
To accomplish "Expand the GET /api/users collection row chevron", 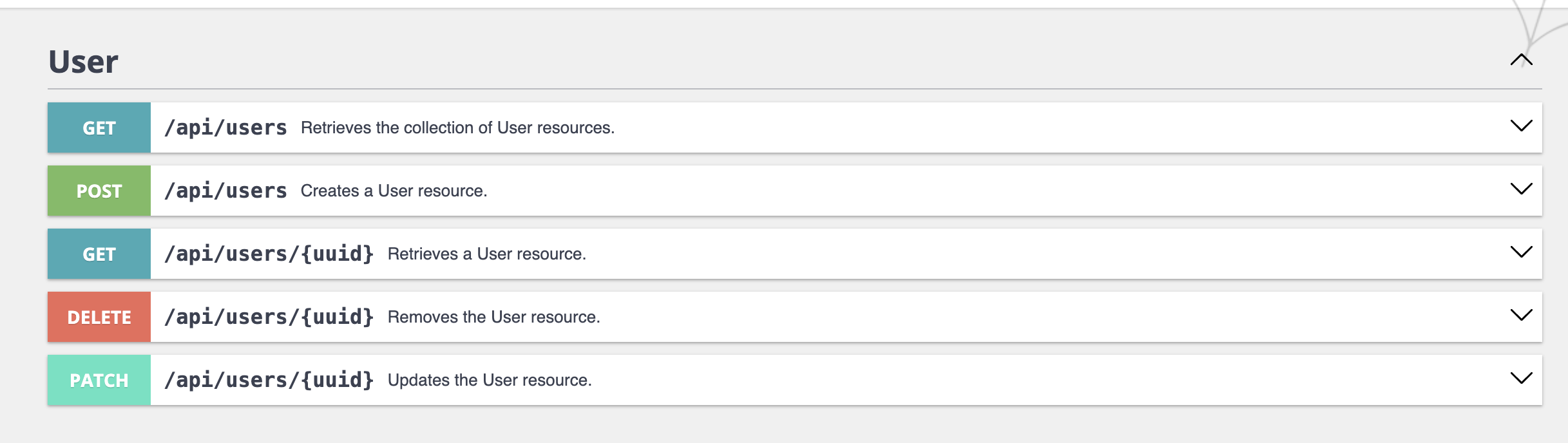I will [1521, 126].
